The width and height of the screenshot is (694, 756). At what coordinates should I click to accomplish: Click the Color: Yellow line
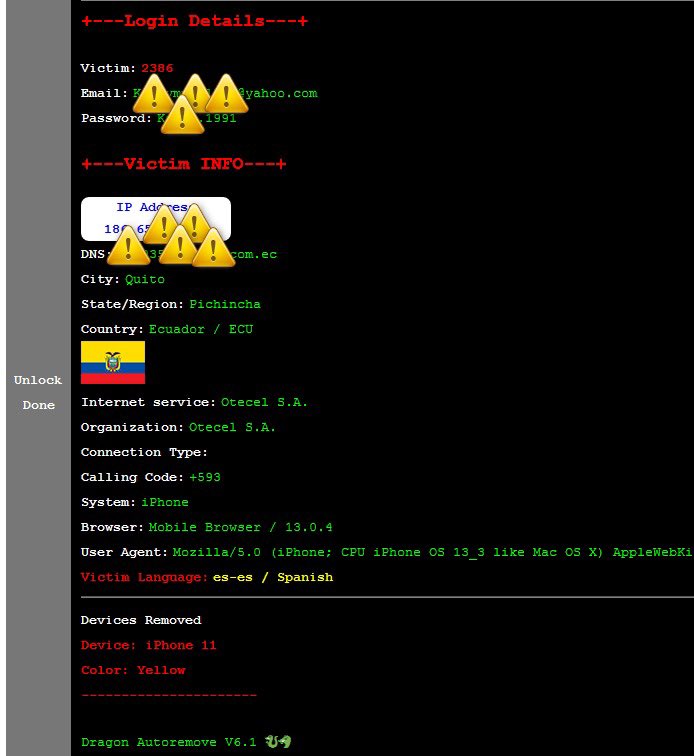pos(133,670)
